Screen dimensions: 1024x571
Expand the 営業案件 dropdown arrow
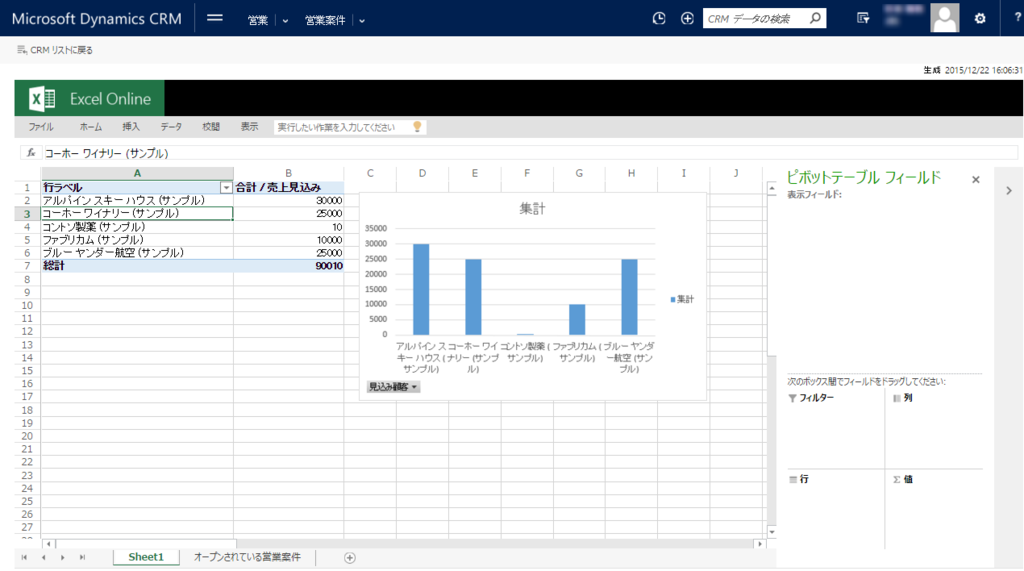tap(362, 21)
